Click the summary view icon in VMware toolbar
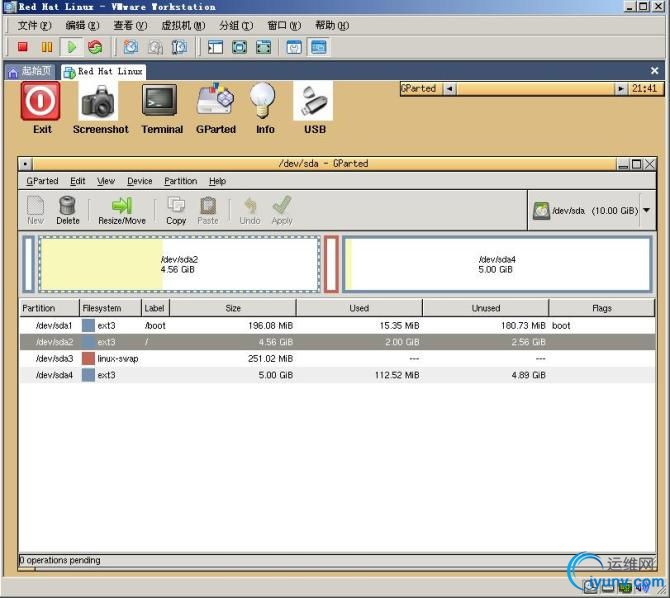Screen dimensions: 670x598 tap(294, 47)
